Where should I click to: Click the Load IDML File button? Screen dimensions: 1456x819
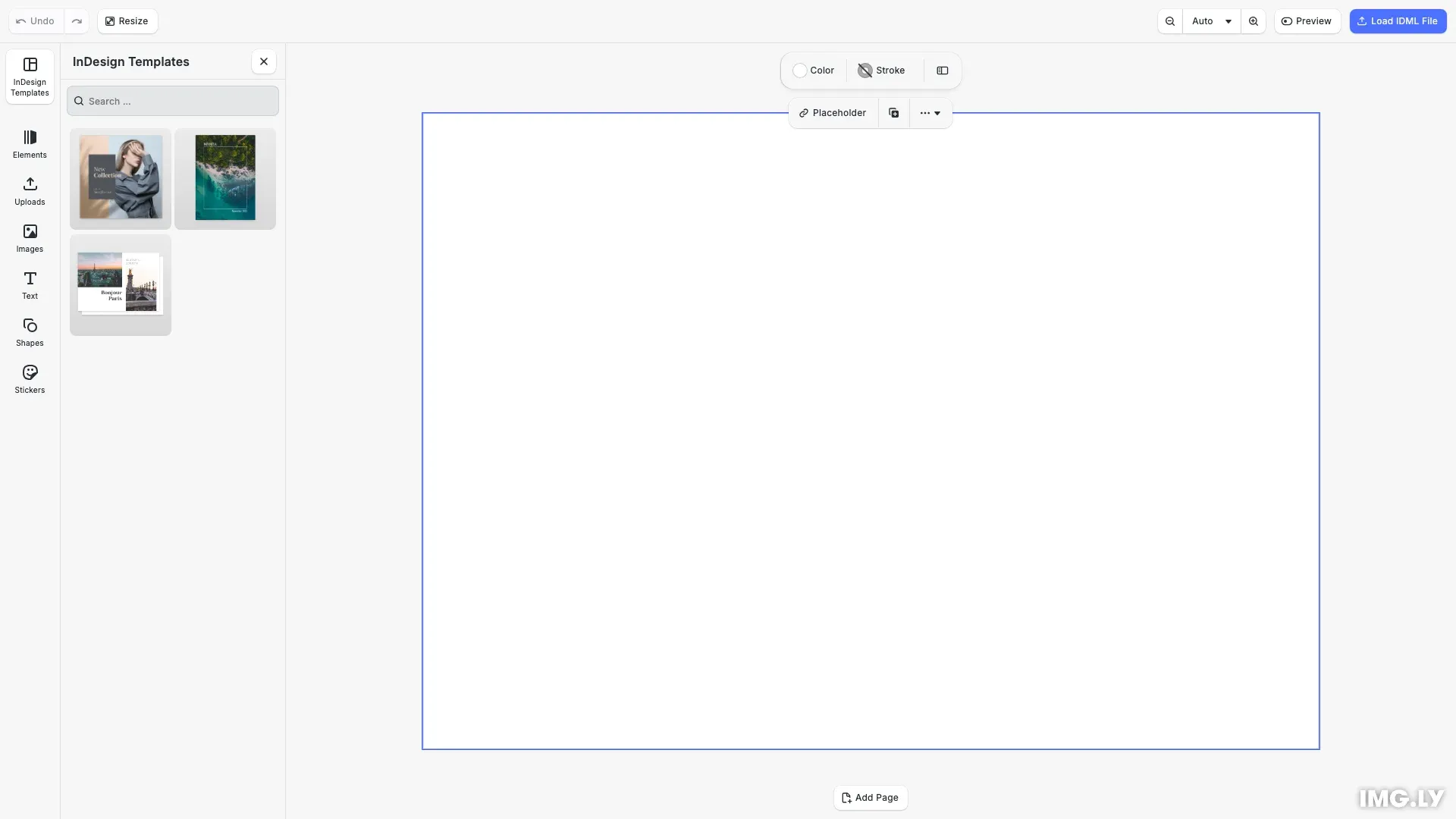click(1398, 21)
